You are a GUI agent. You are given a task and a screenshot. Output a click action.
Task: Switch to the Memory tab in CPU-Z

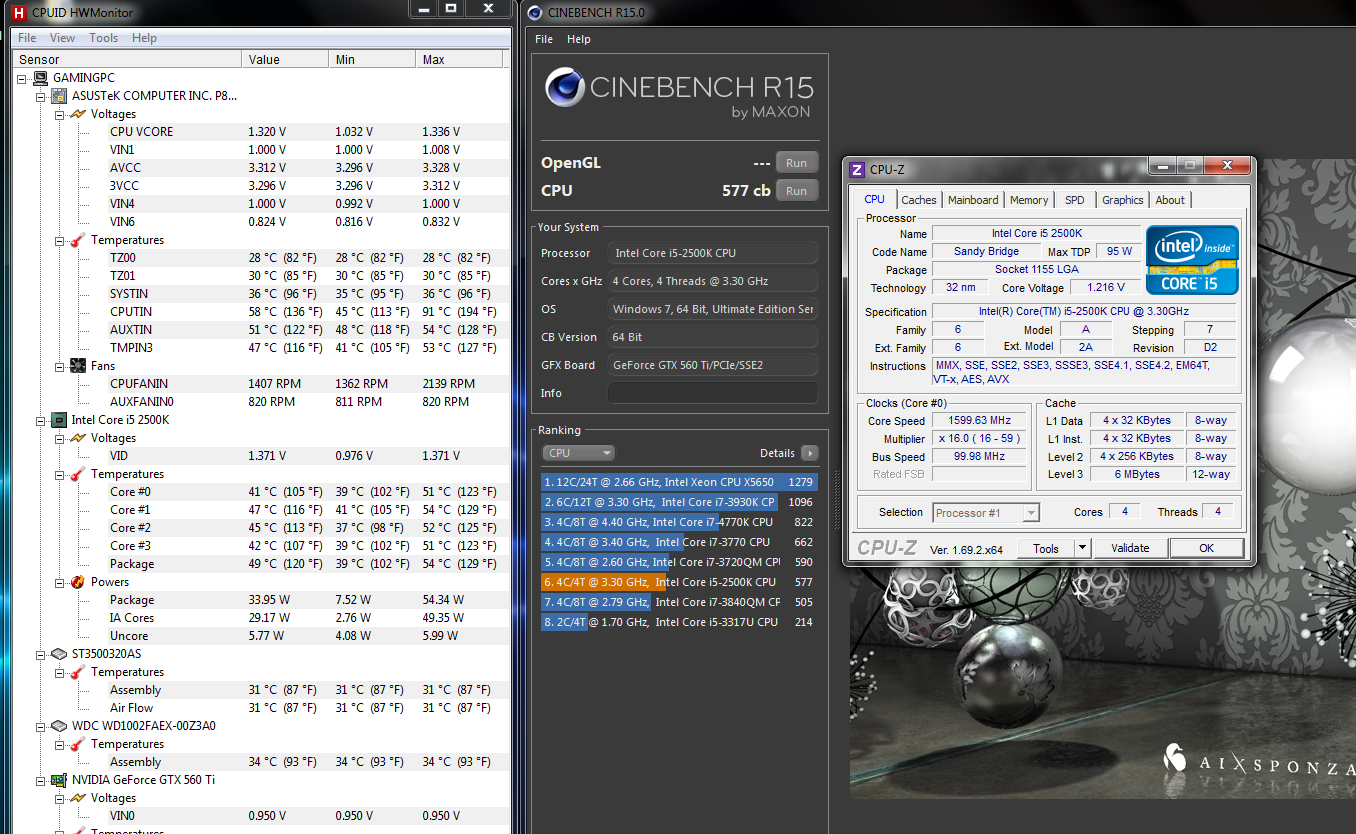coord(1028,200)
